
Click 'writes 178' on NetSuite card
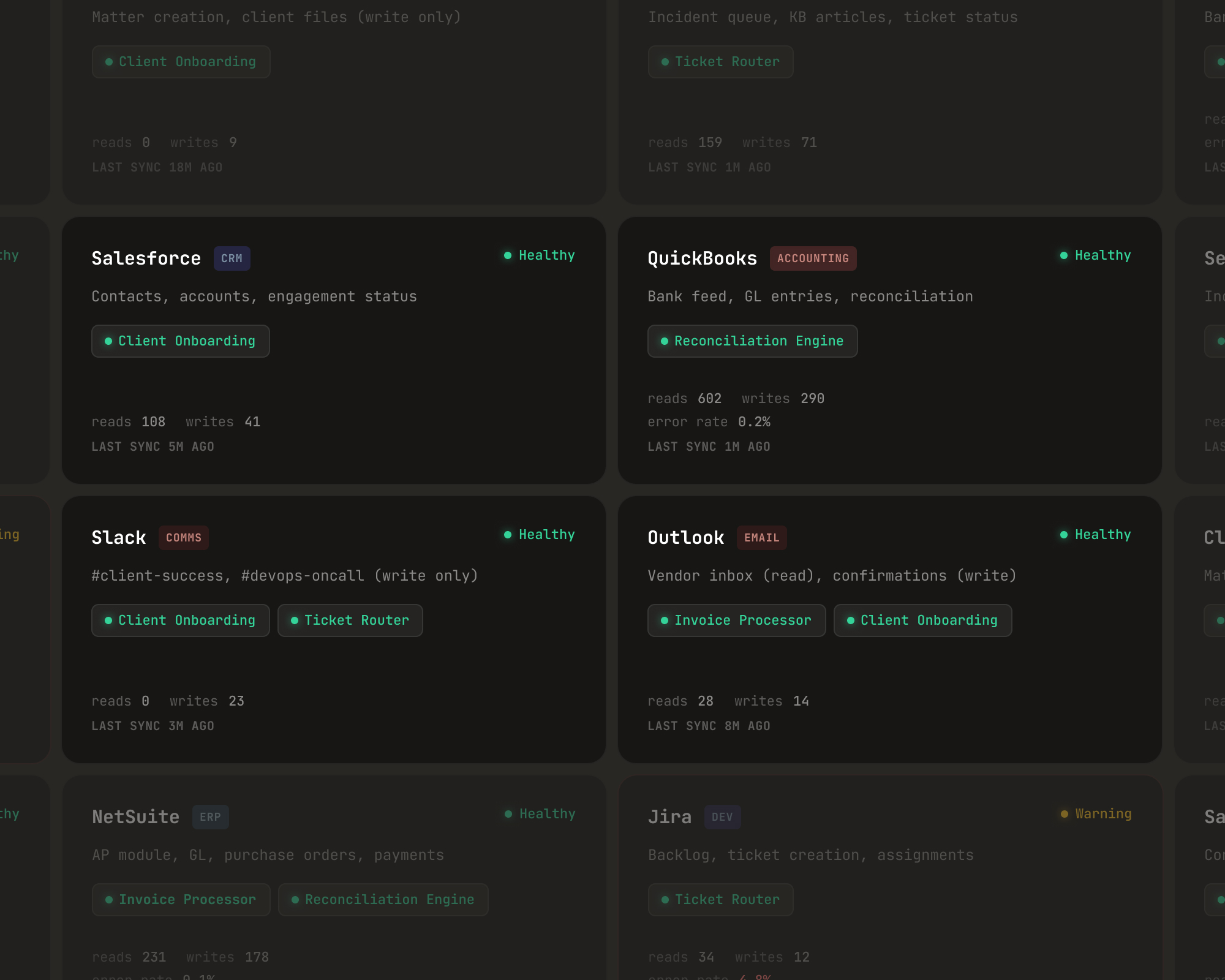click(x=228, y=957)
